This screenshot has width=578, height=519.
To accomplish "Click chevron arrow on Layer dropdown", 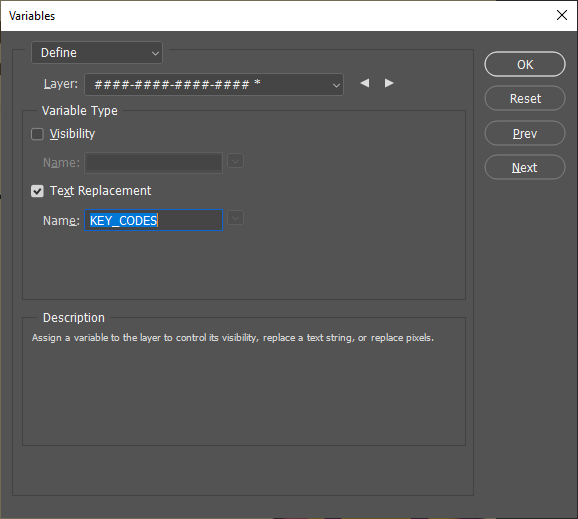I will coord(336,85).
